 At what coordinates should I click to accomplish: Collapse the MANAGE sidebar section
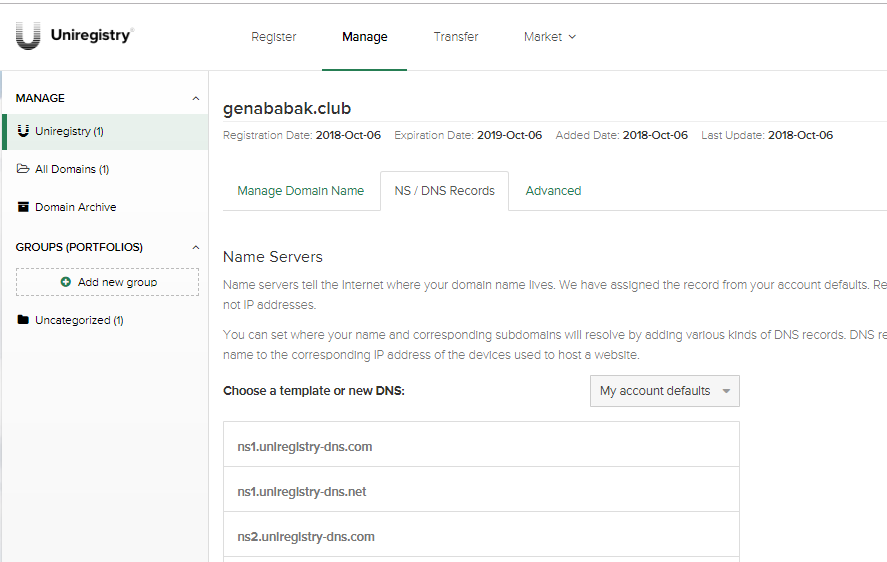(196, 98)
